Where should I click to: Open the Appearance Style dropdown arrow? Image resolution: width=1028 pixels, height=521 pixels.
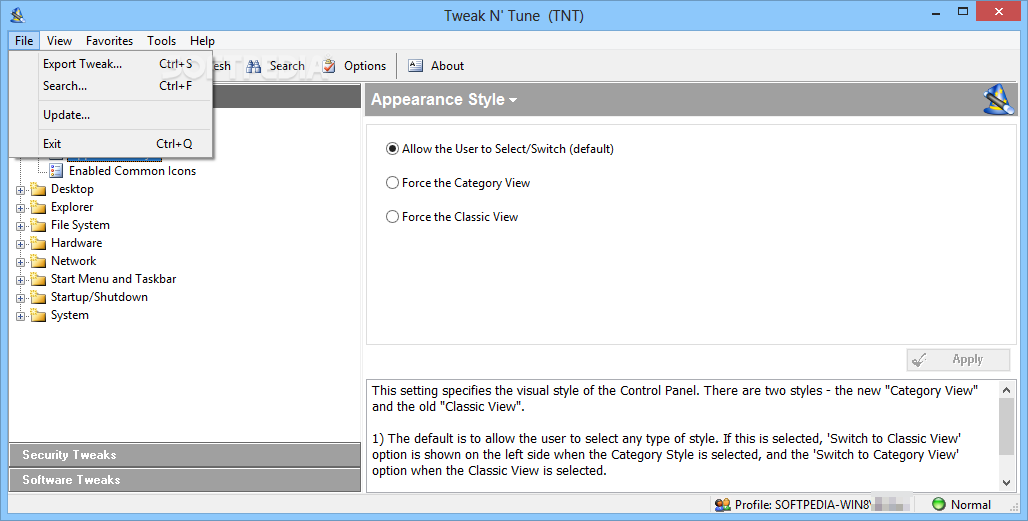click(x=513, y=100)
